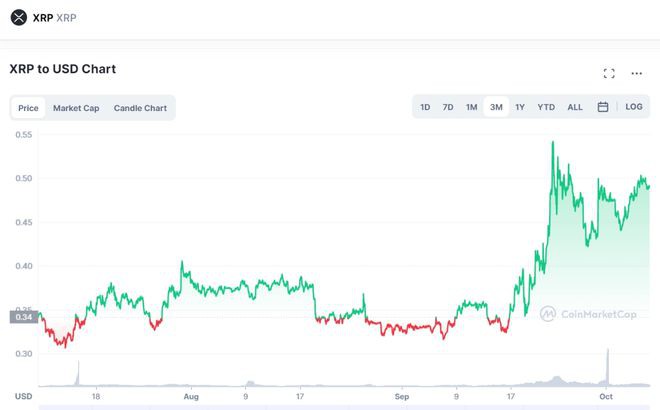Viewport: 660px width, 410px height.
Task: Click the 0.45 y-axis label
Action: (24, 222)
